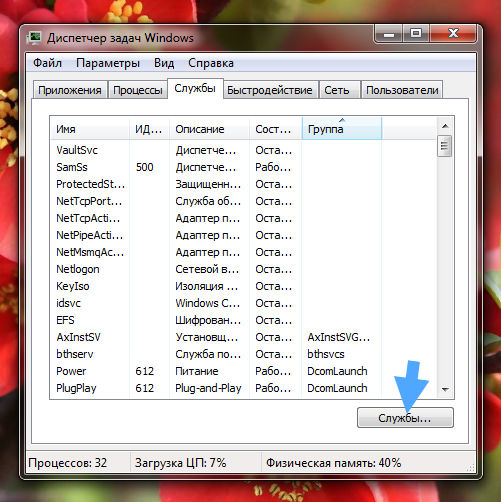This screenshot has width=501, height=502.
Task: Sort by the Сост... column header
Action: (x=275, y=129)
